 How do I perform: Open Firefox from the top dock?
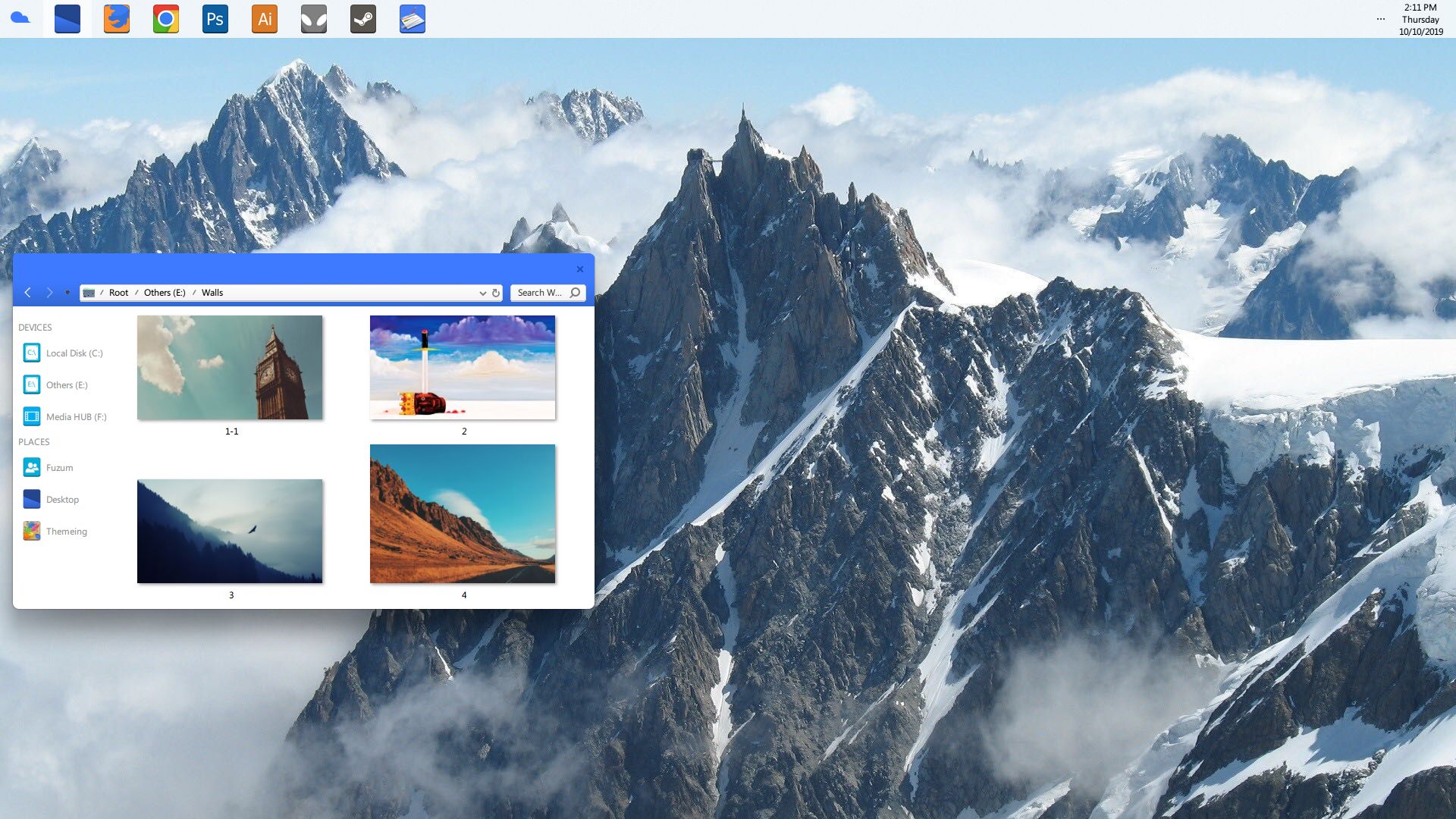(116, 19)
